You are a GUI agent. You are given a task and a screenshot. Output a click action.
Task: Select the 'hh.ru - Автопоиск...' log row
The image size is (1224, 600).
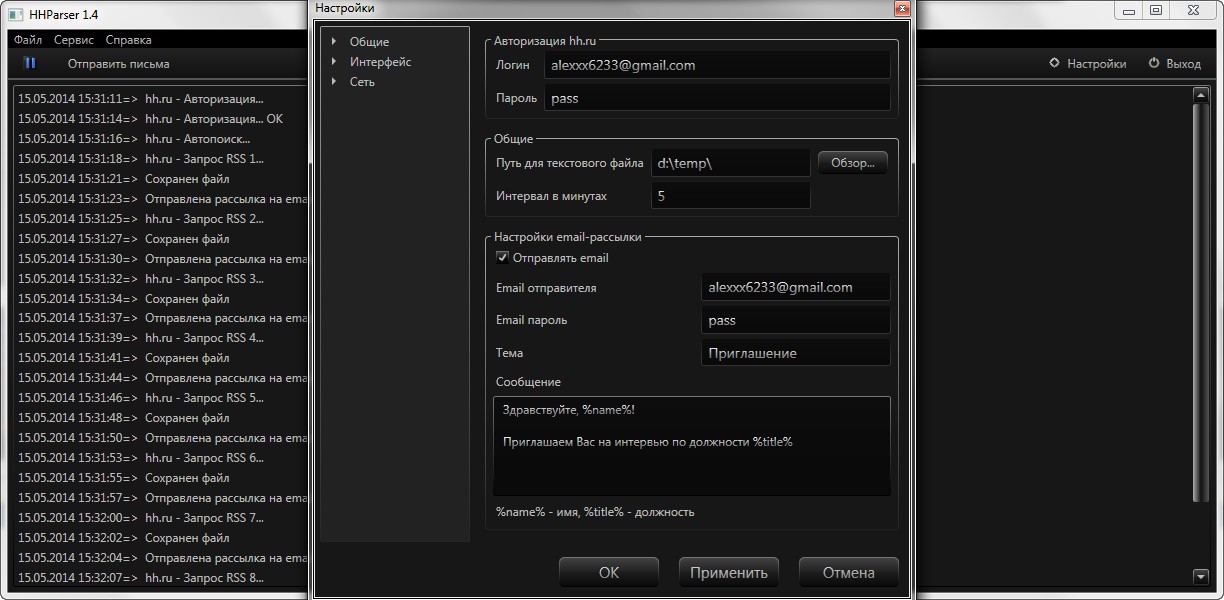[x=134, y=139]
